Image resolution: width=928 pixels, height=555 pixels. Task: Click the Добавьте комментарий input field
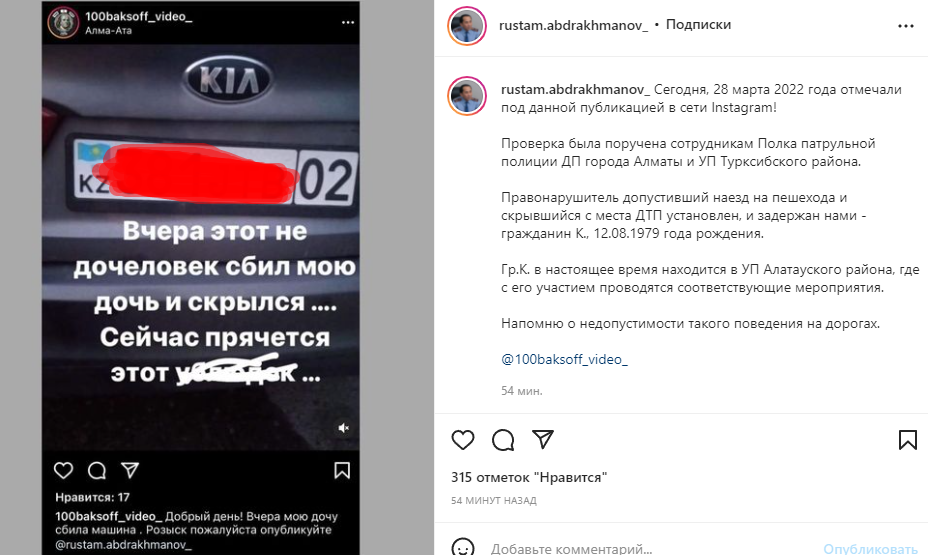click(651, 548)
